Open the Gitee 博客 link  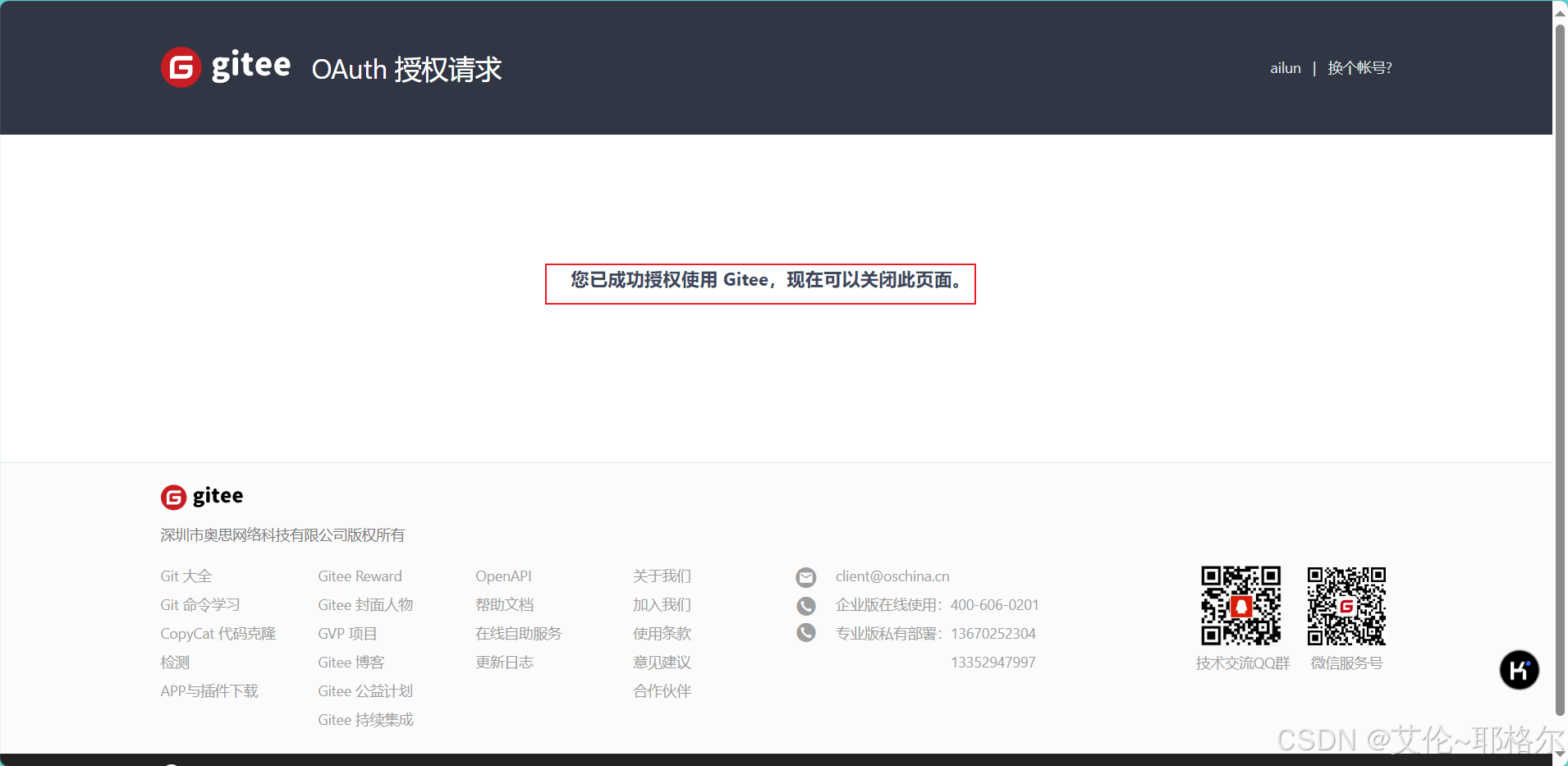351,663
